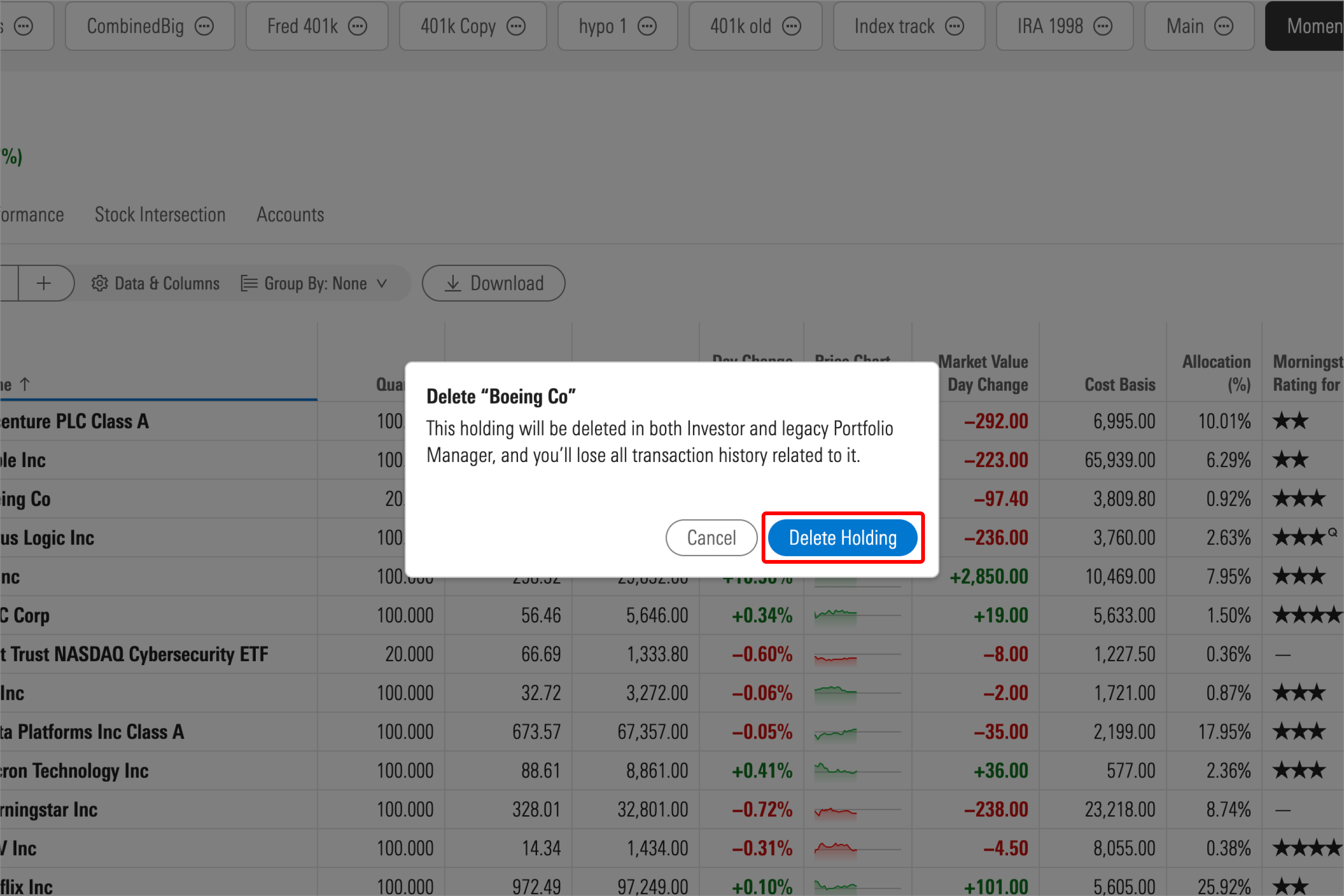The image size is (1344, 896).
Task: Open the Platforms Inc Class A holding
Action: click(92, 732)
